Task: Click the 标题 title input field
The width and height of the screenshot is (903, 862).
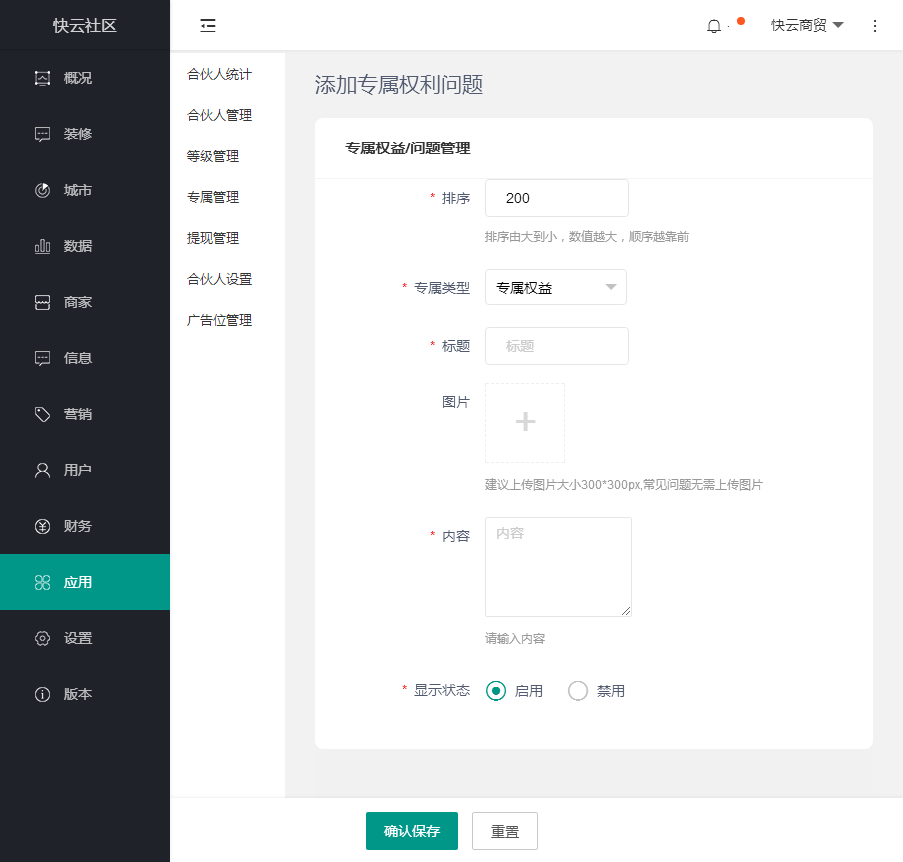Action: click(557, 346)
